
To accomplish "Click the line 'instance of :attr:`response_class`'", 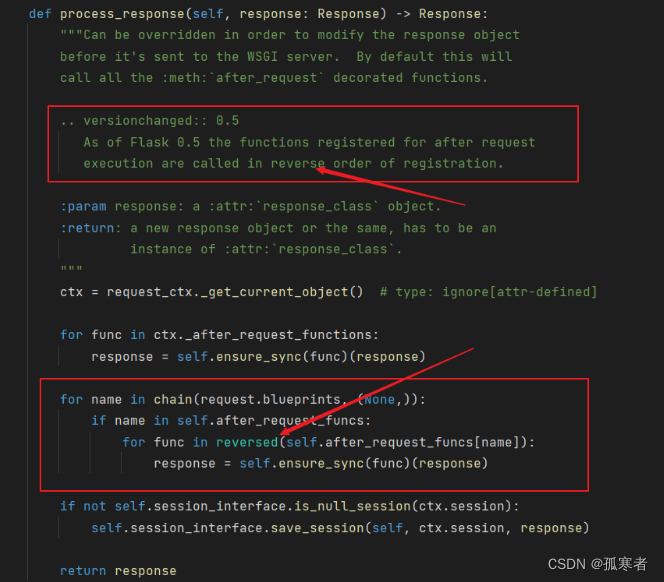I will tap(266, 249).
